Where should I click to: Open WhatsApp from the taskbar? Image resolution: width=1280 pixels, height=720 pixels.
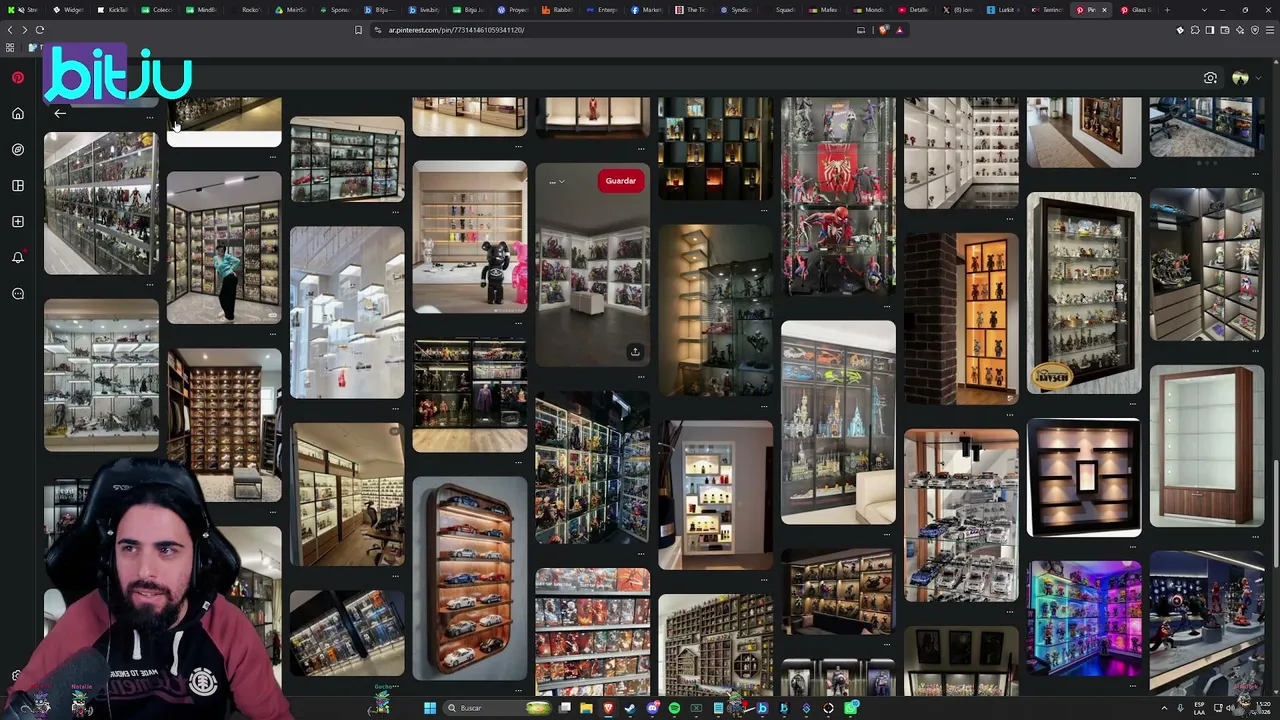[x=851, y=708]
